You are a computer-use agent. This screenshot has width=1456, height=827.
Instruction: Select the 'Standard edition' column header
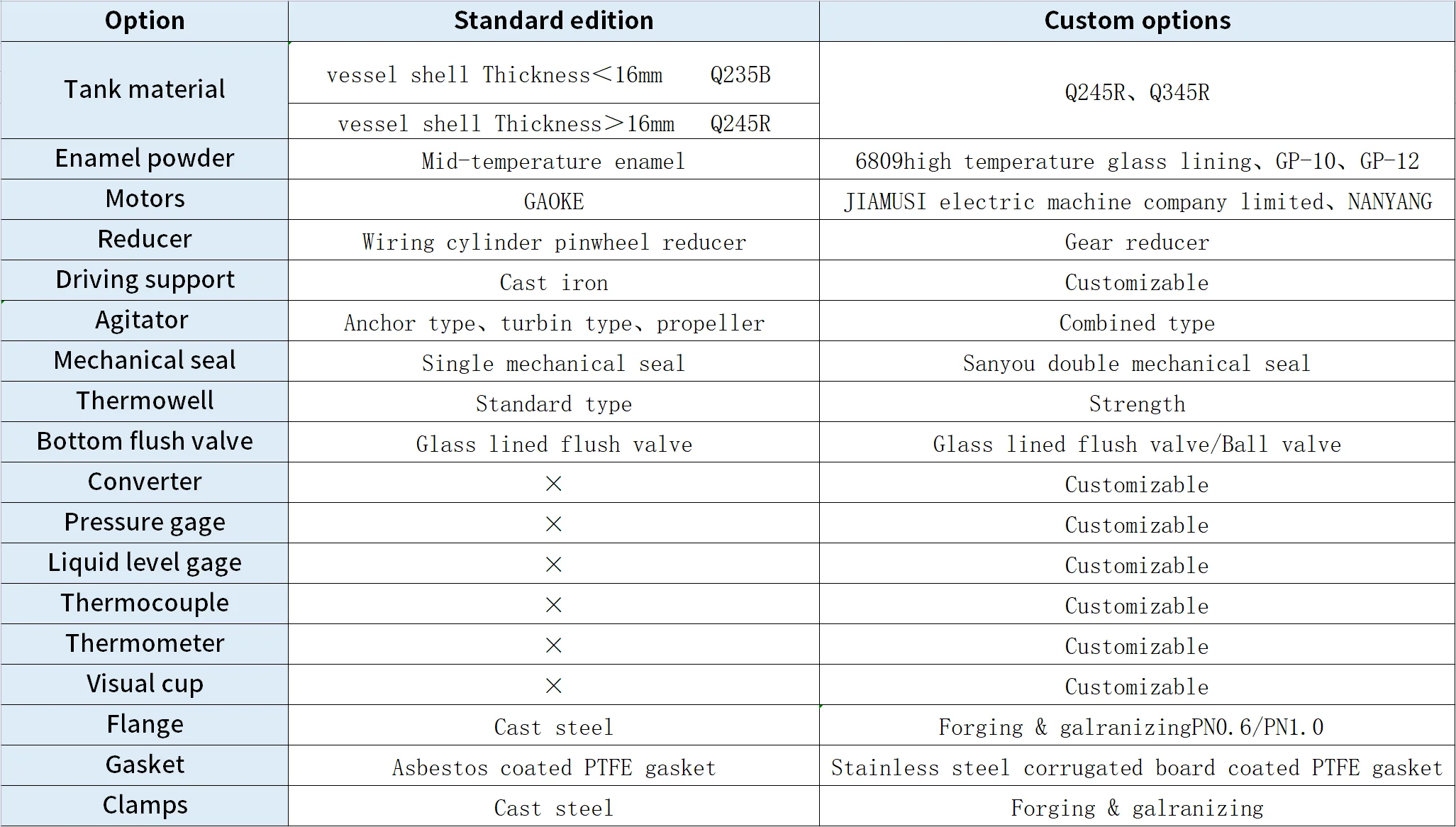[553, 21]
